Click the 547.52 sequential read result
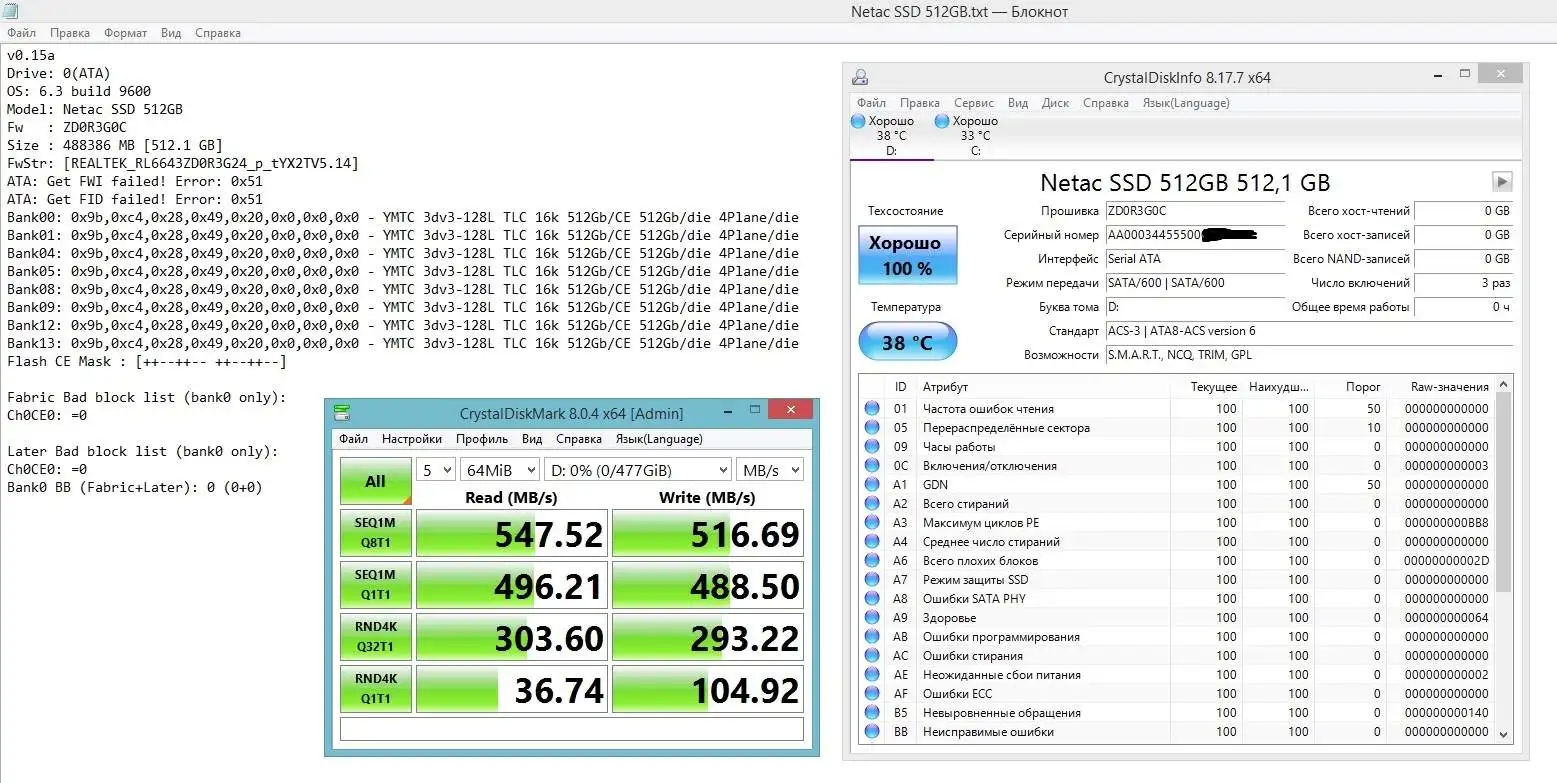 point(511,533)
